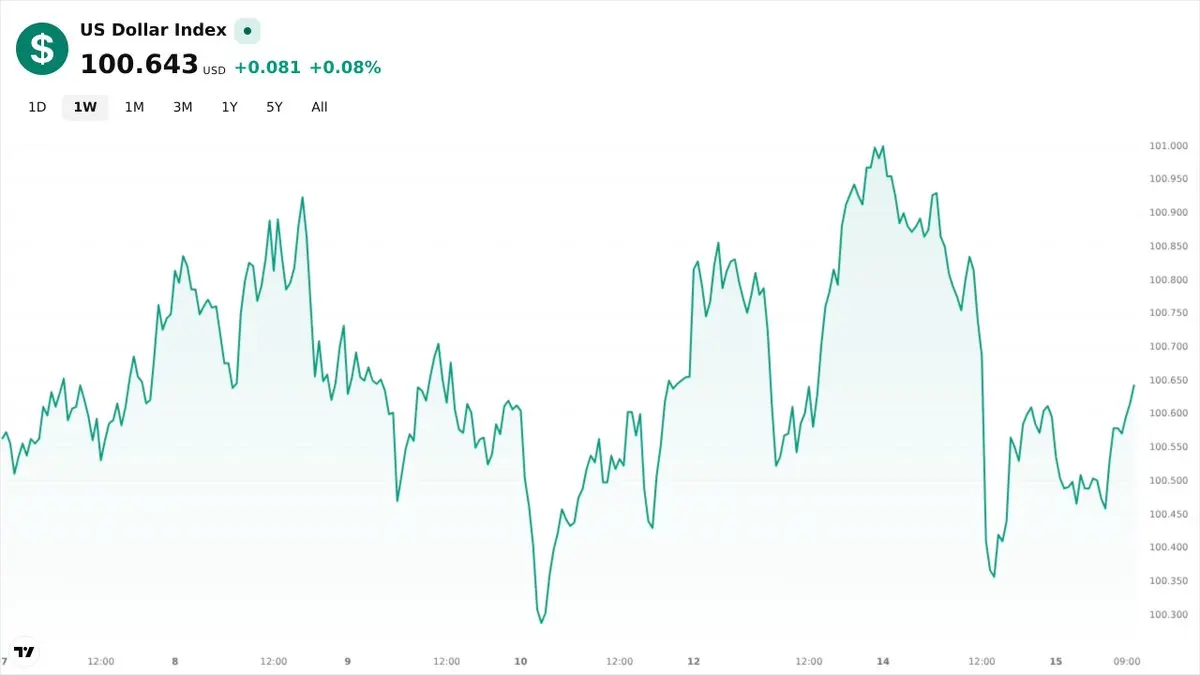Click the +0.08% percentage change
This screenshot has width=1200, height=675.
click(x=345, y=67)
